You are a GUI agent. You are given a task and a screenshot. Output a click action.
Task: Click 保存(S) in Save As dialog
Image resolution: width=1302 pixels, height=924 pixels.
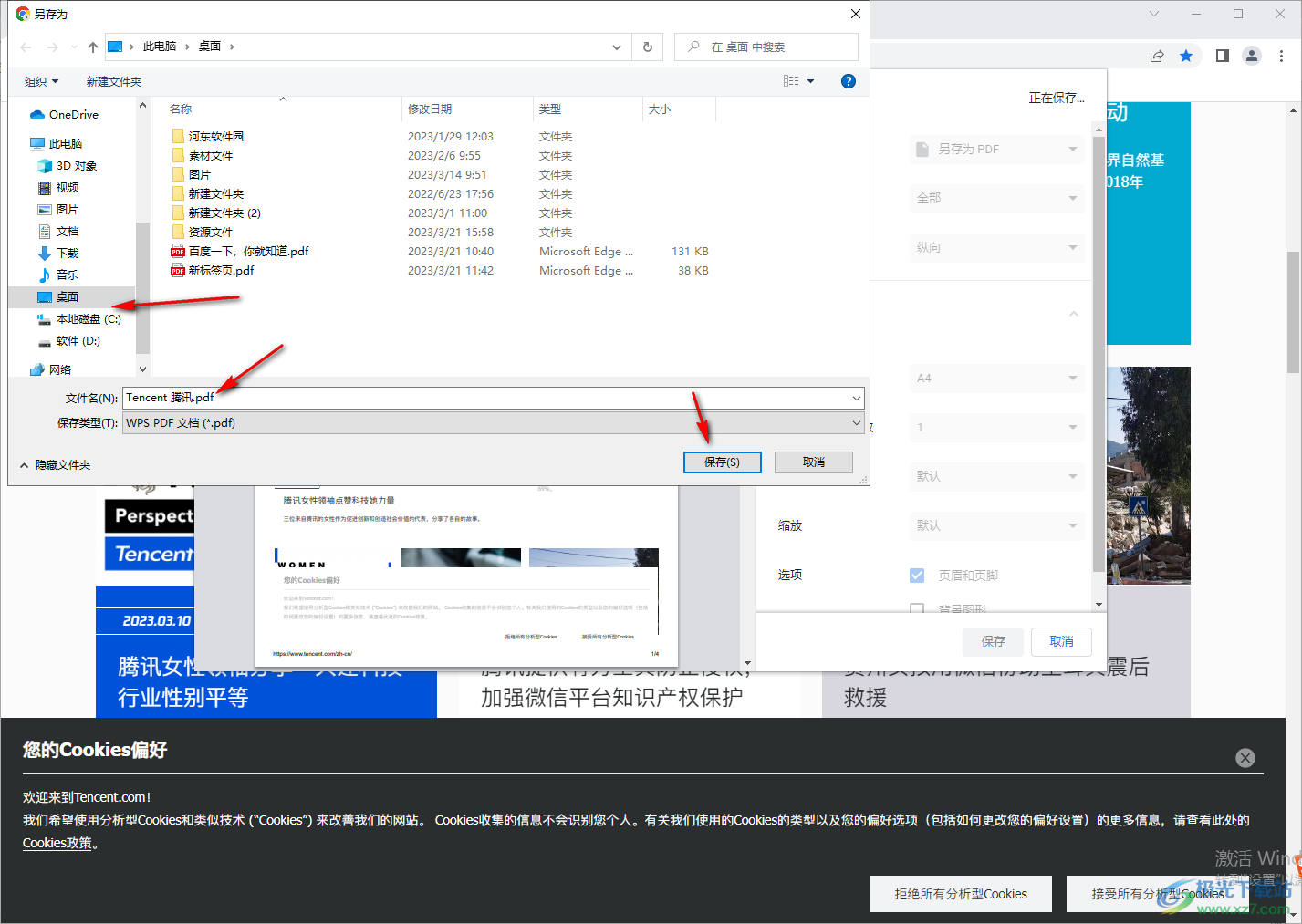tap(722, 462)
